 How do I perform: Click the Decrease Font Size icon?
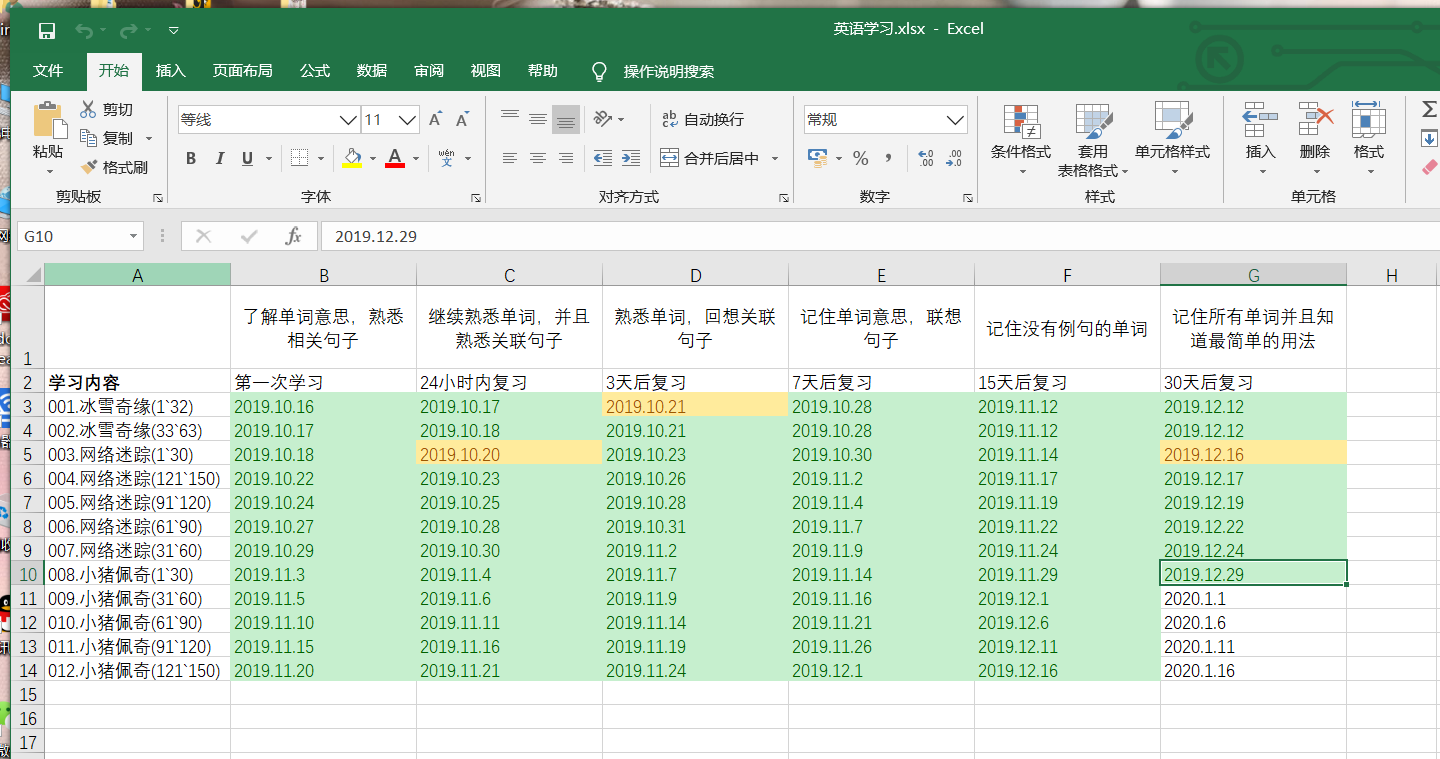click(x=462, y=120)
